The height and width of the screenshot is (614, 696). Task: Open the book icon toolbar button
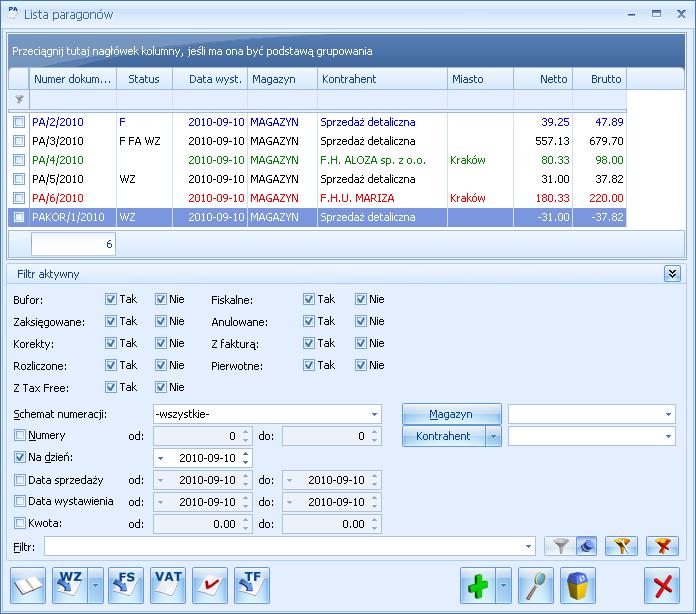coord(28,585)
